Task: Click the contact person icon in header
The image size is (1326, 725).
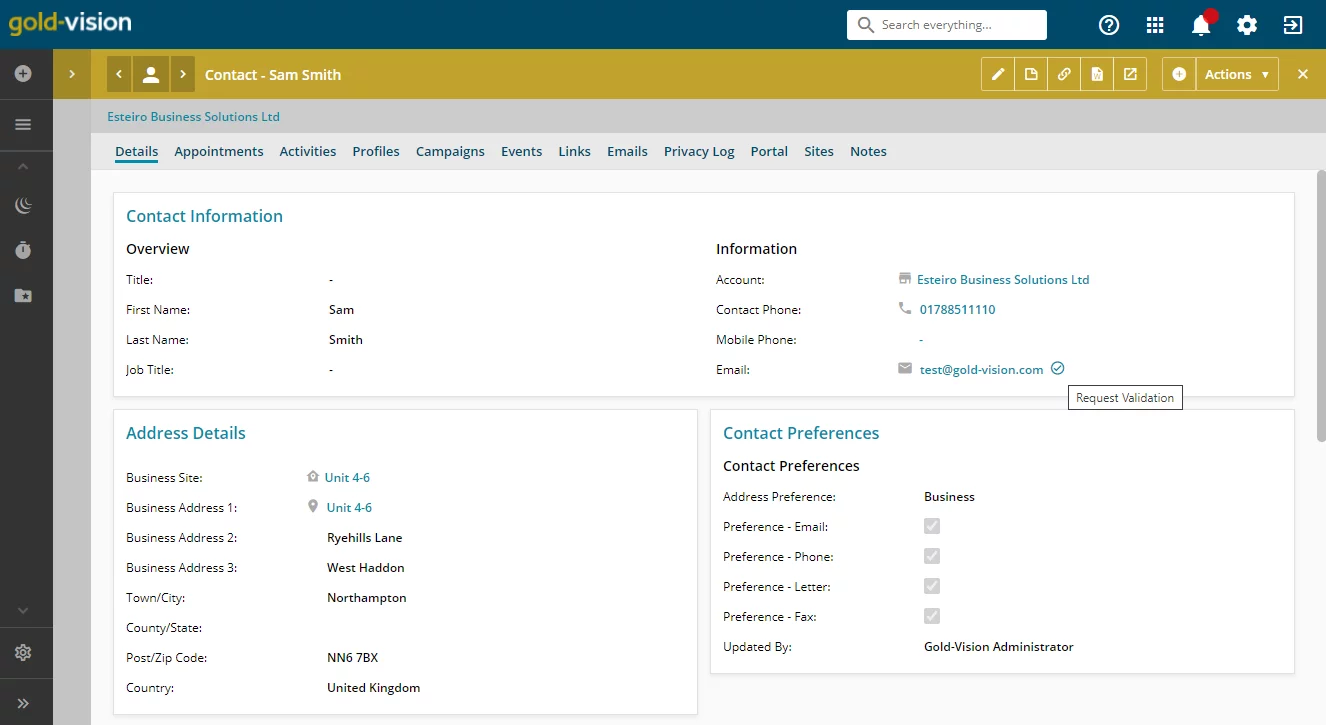Action: tap(151, 74)
